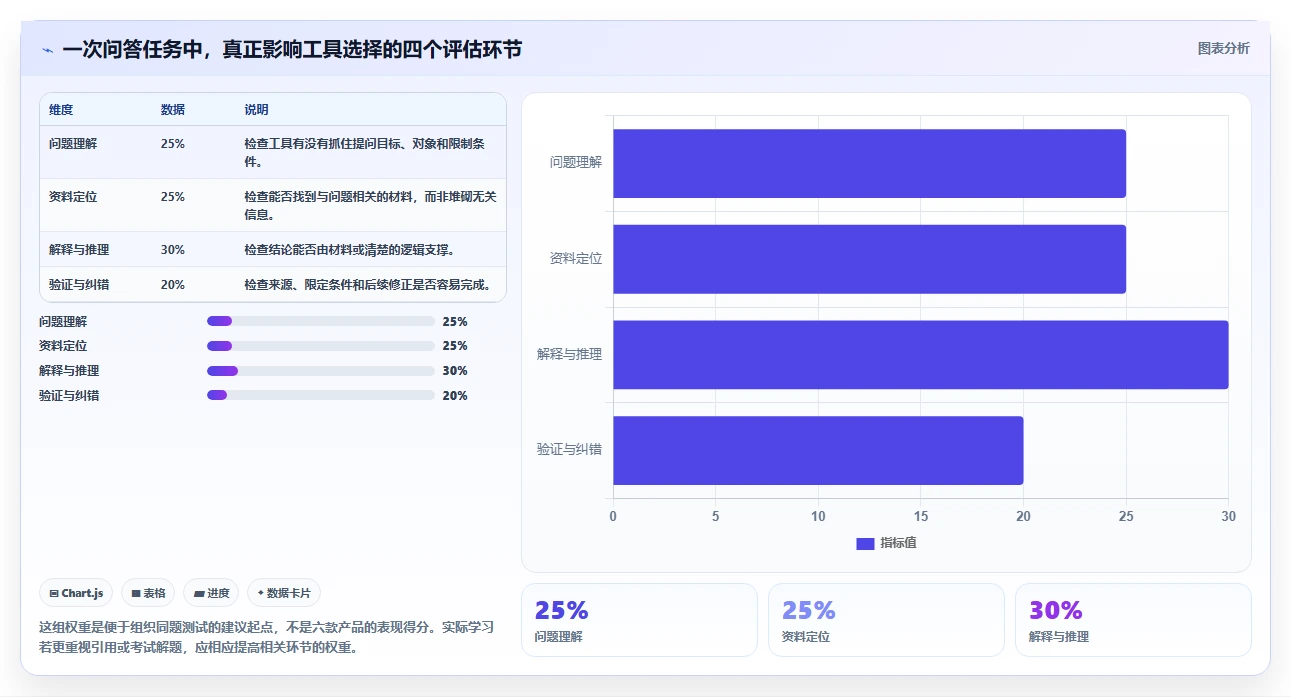Viewport: 1291px width, 697px height.
Task: Click the 数据卡片 chip
Action: pos(284,593)
